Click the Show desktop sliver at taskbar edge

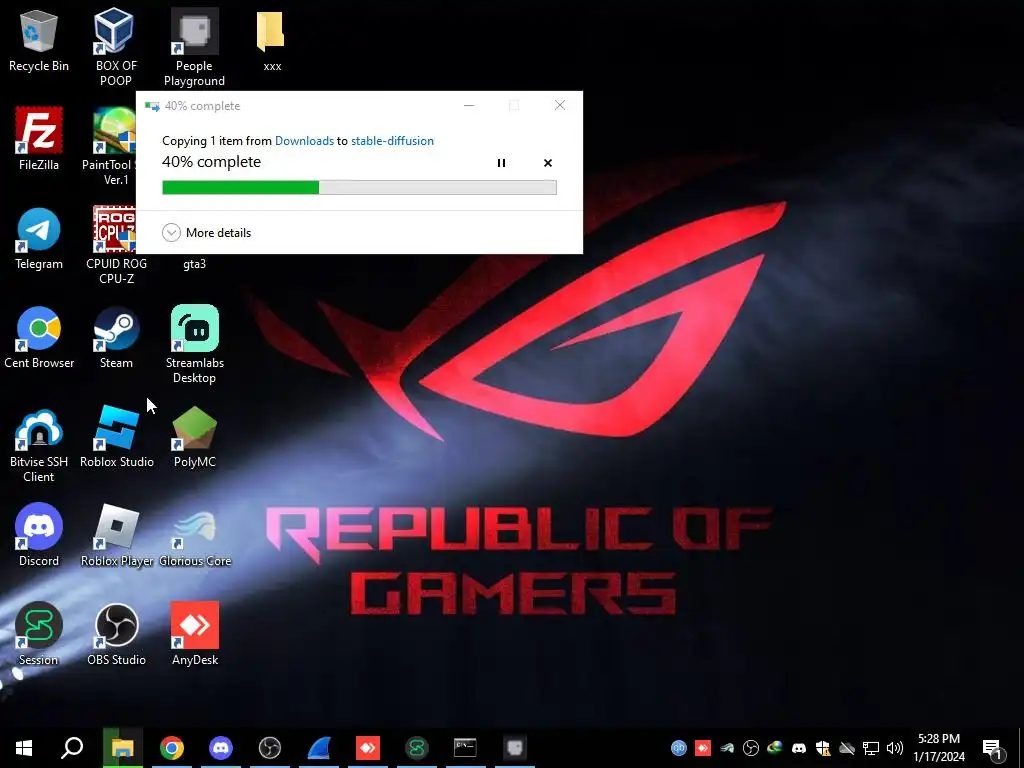point(1021,748)
